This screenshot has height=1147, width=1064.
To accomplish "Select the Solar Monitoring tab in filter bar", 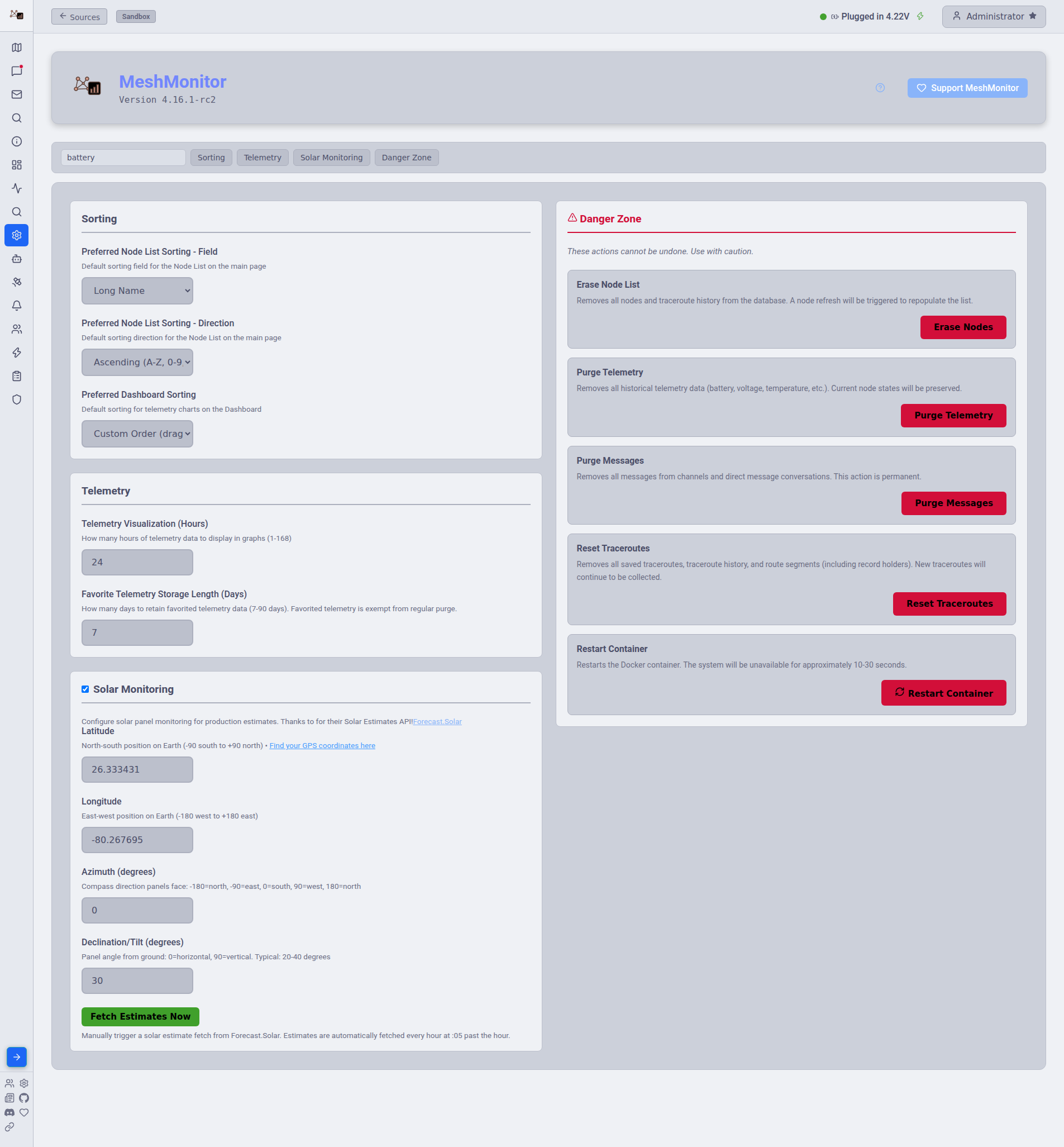I will pyautogui.click(x=332, y=158).
